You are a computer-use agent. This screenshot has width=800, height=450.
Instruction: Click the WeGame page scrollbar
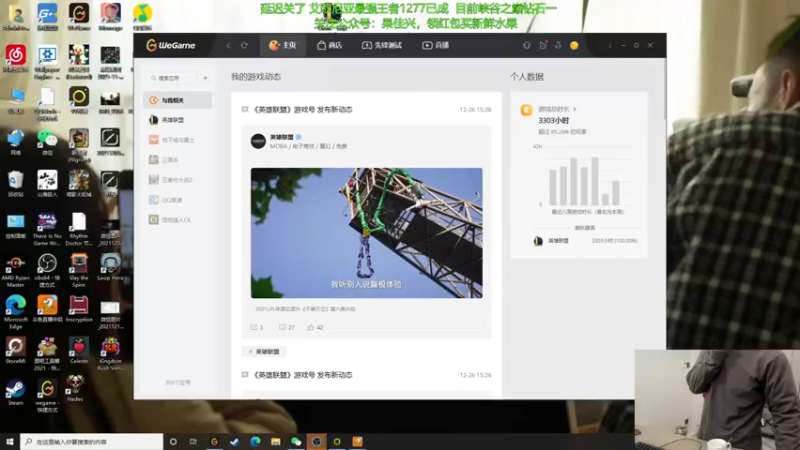coord(664,89)
